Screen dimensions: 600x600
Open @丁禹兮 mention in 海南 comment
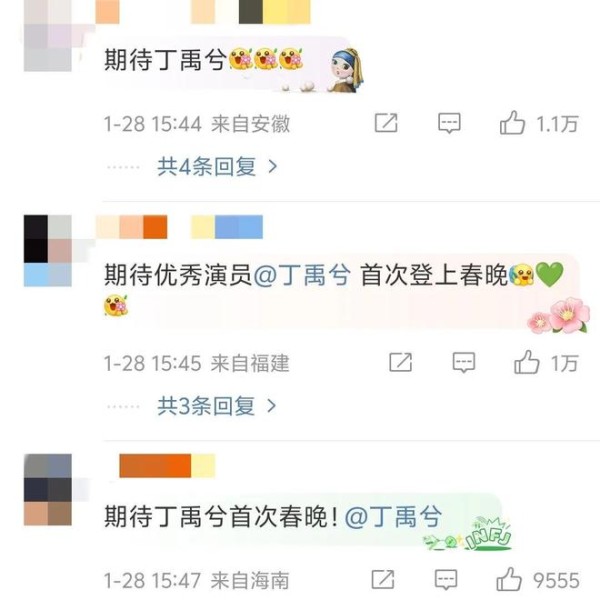point(393,516)
